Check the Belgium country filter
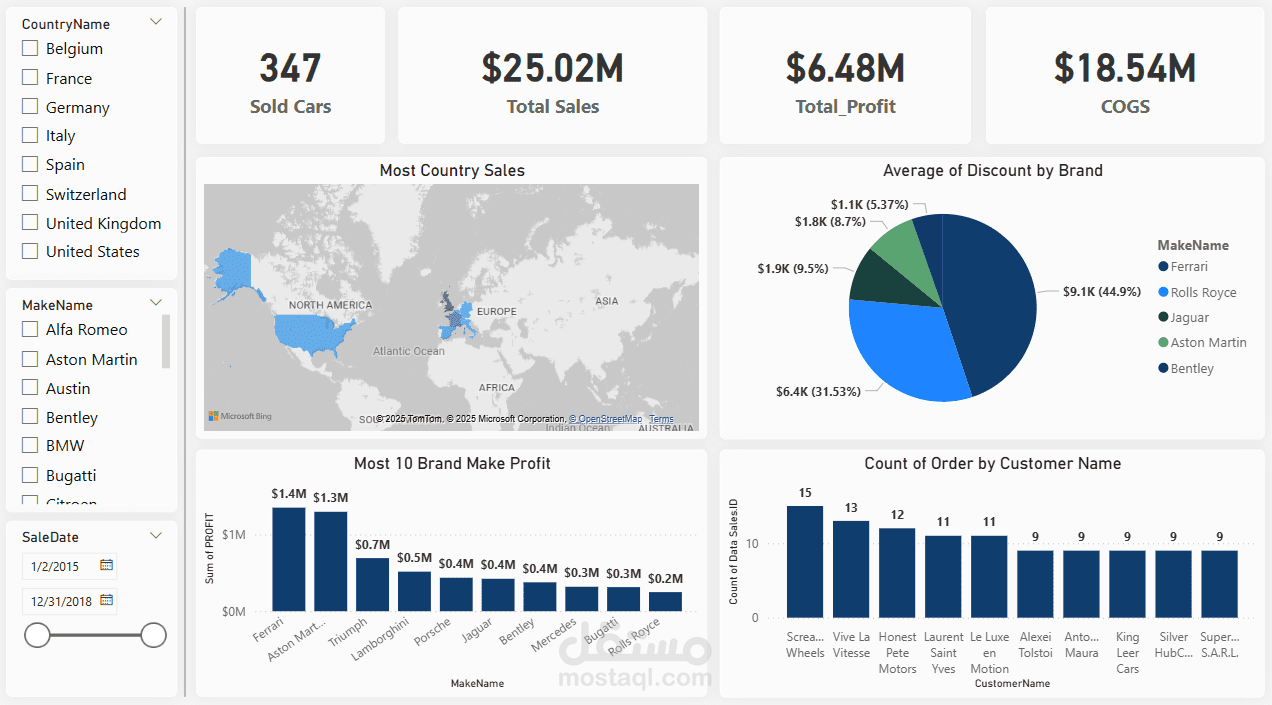 (30, 48)
